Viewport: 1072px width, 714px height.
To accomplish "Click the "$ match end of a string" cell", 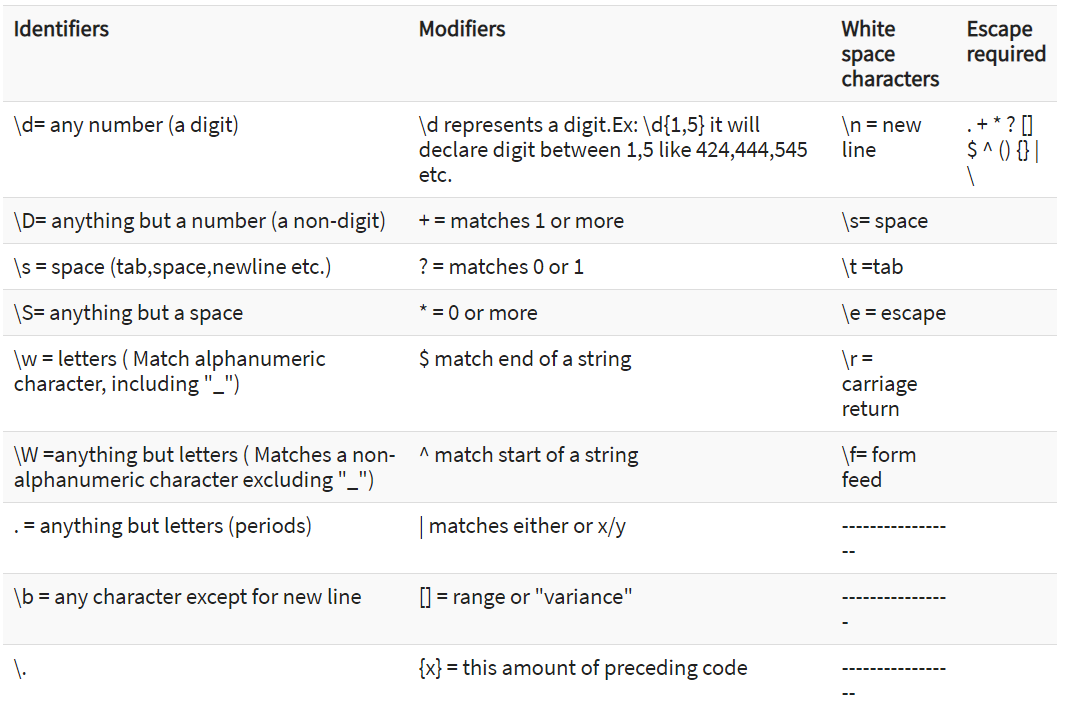I will 525,359.
